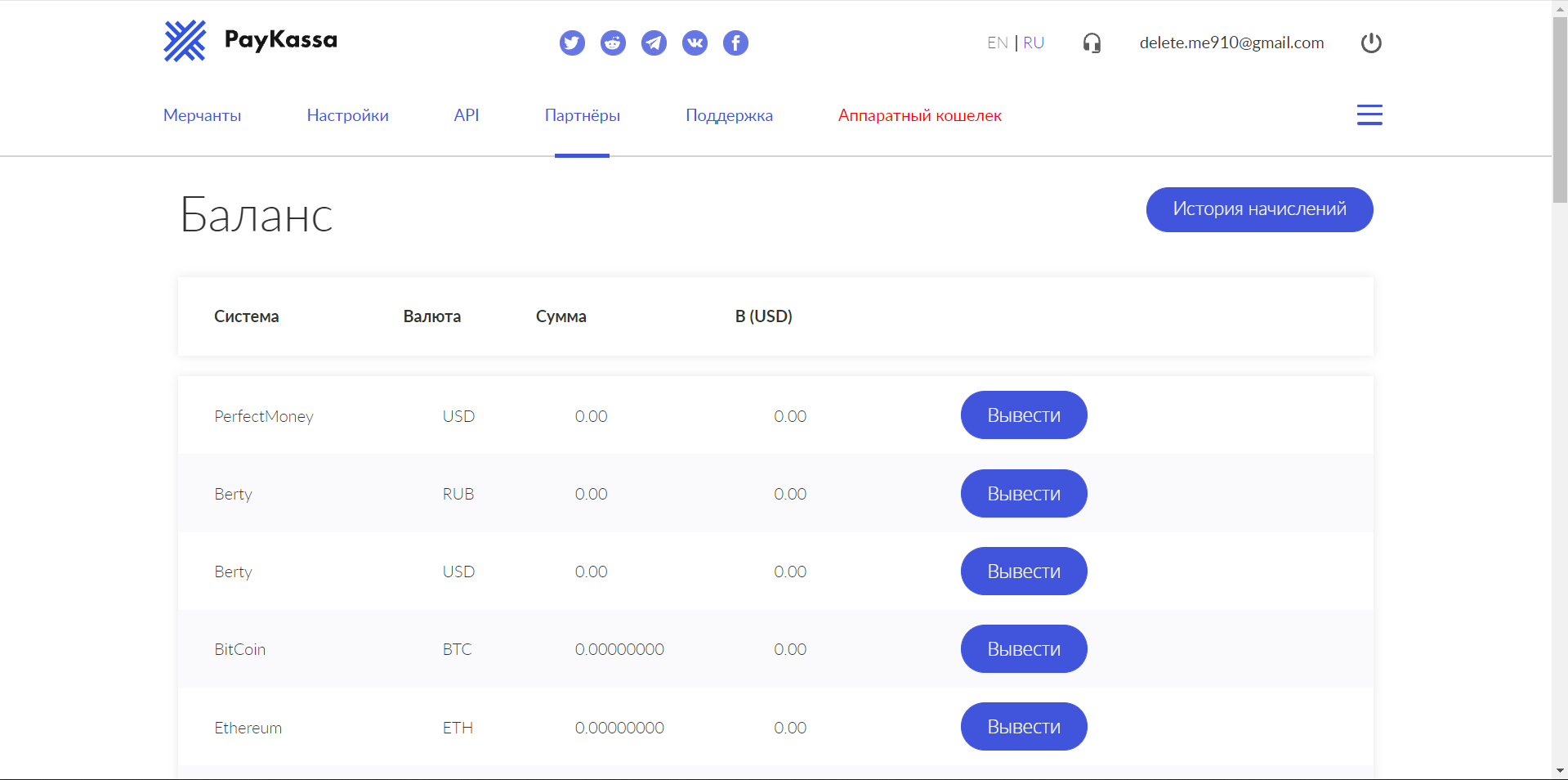The width and height of the screenshot is (1568, 780).
Task: Withdraw BitCoin BTC balance
Action: [1024, 649]
